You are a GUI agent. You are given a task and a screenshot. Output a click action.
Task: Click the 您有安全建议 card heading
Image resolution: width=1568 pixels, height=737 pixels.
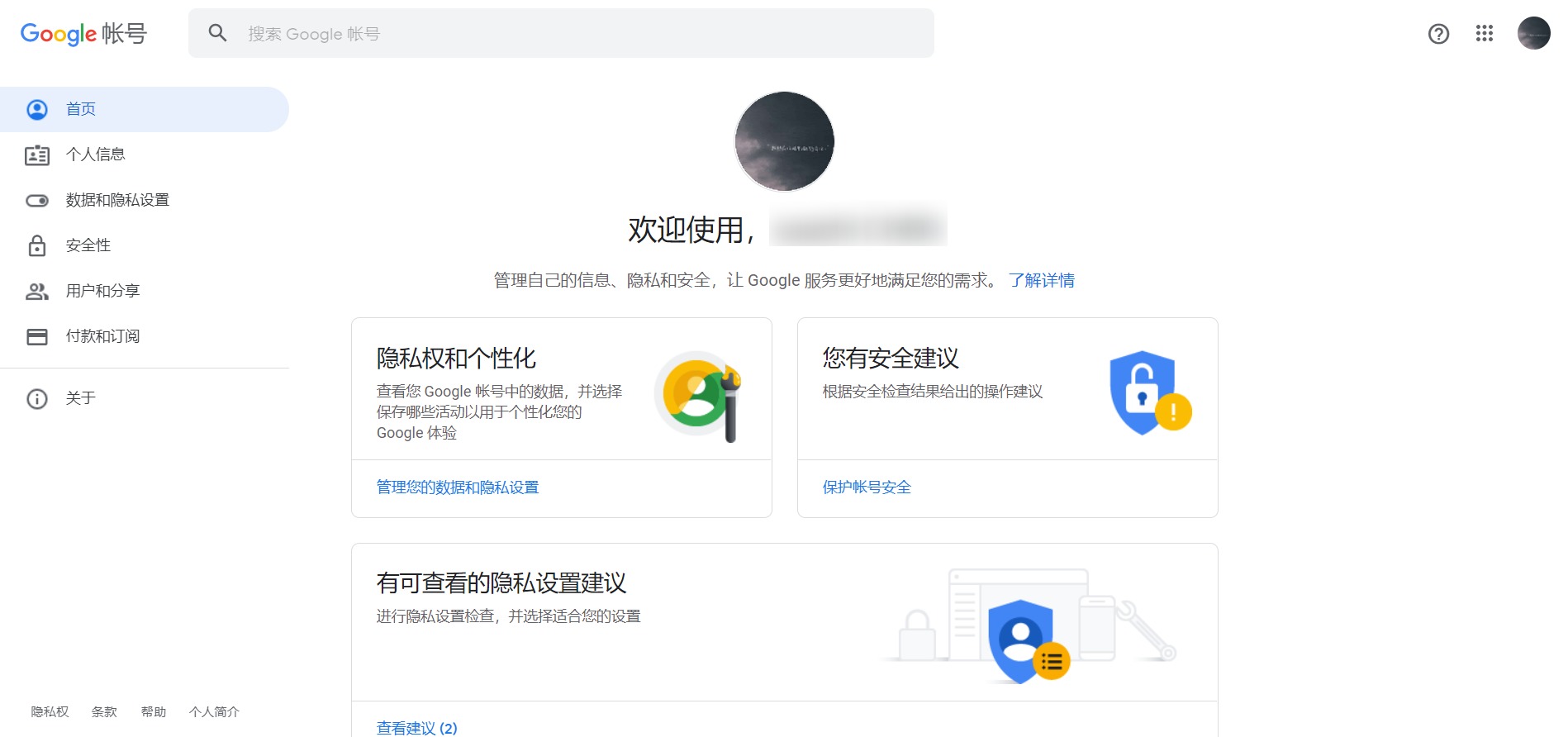point(891,358)
